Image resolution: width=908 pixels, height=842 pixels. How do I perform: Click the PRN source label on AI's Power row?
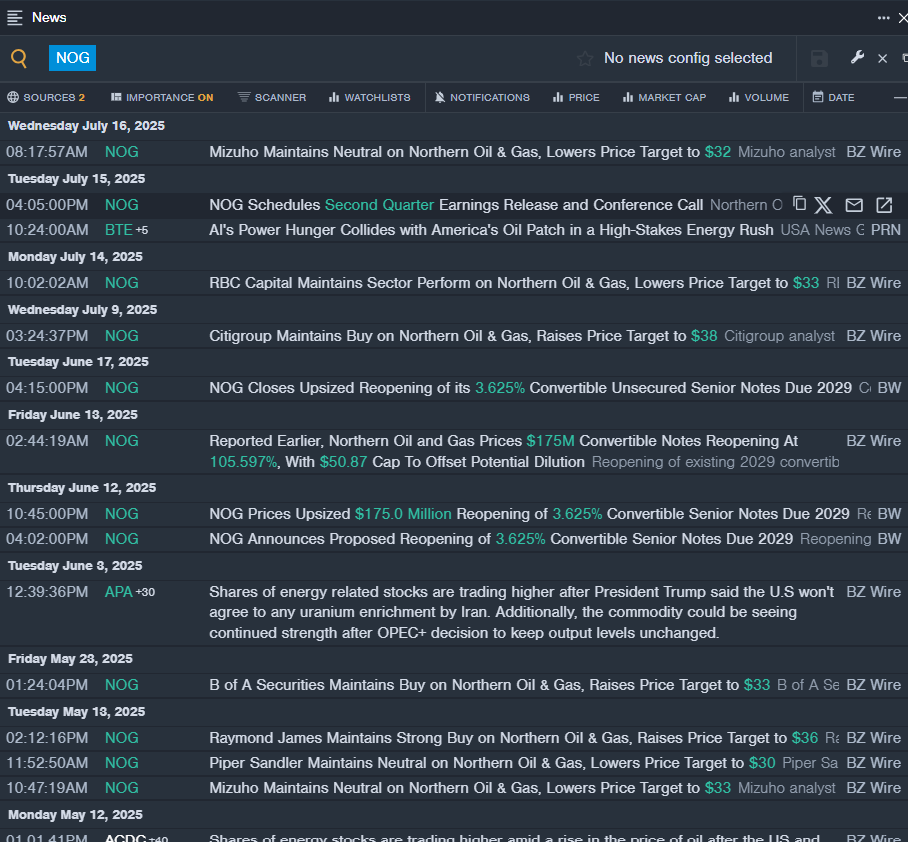[885, 230]
